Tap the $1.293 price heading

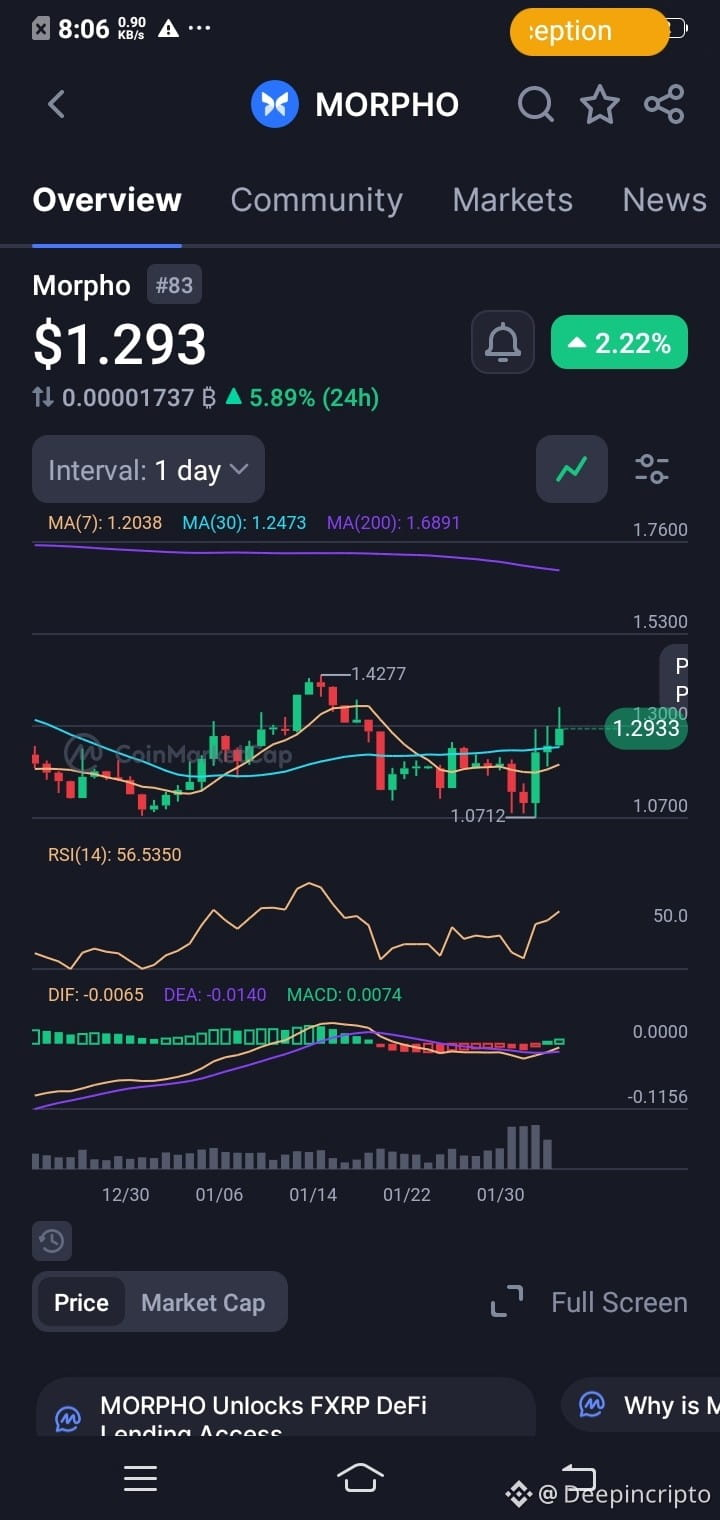(120, 344)
